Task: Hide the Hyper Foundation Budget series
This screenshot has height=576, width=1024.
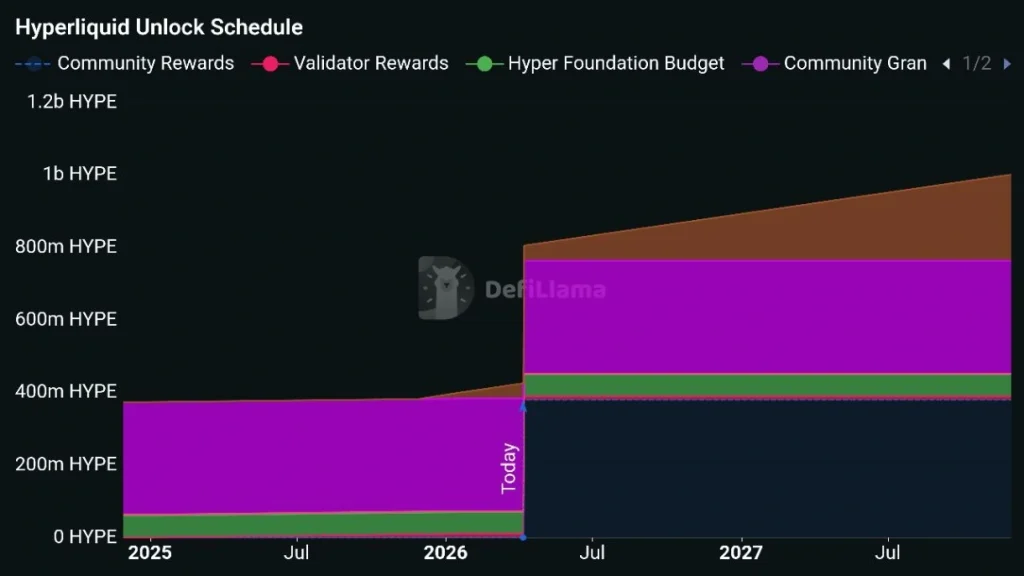Action: [616, 63]
